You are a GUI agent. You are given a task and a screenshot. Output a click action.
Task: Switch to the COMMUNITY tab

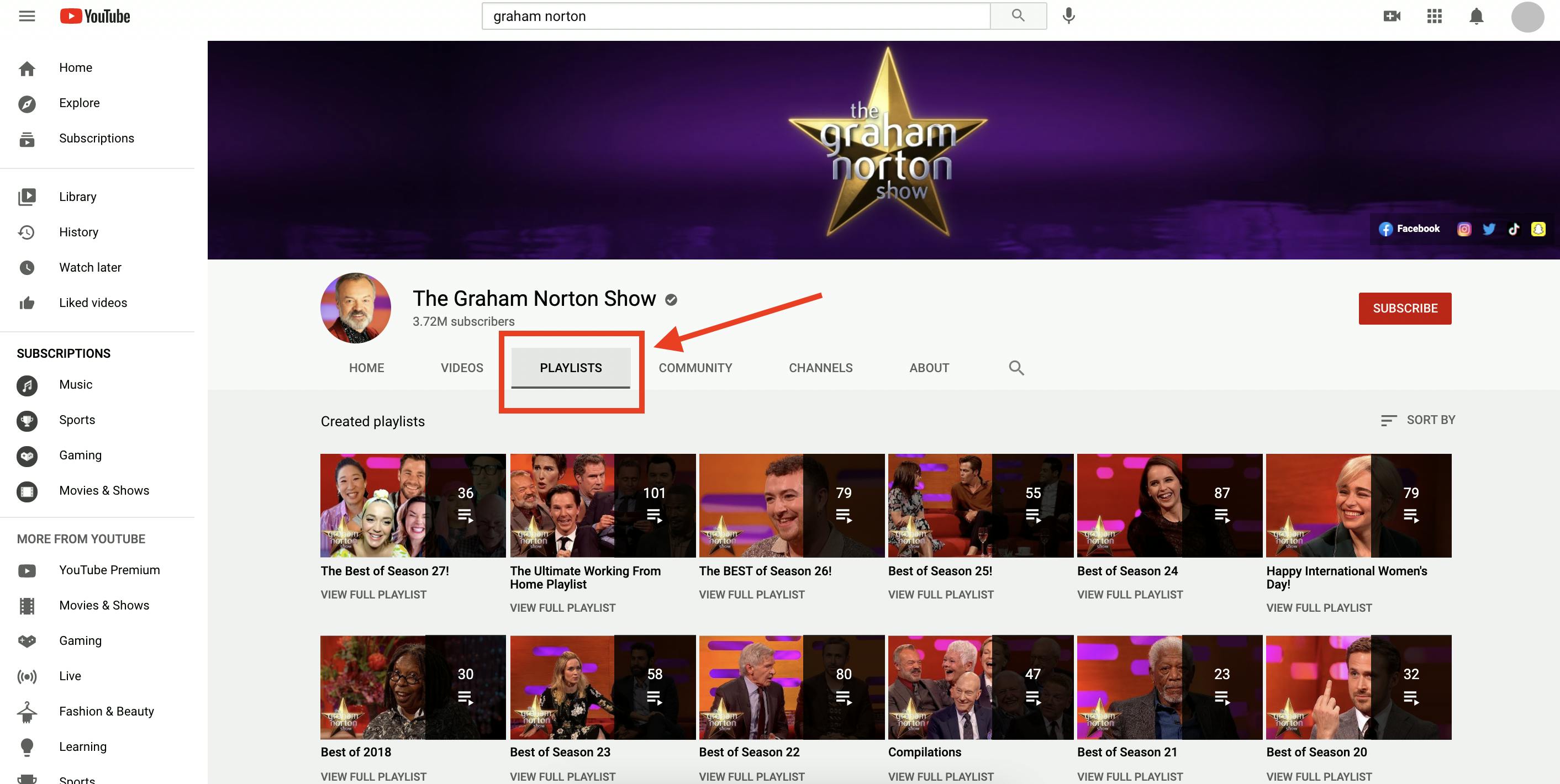(695, 368)
